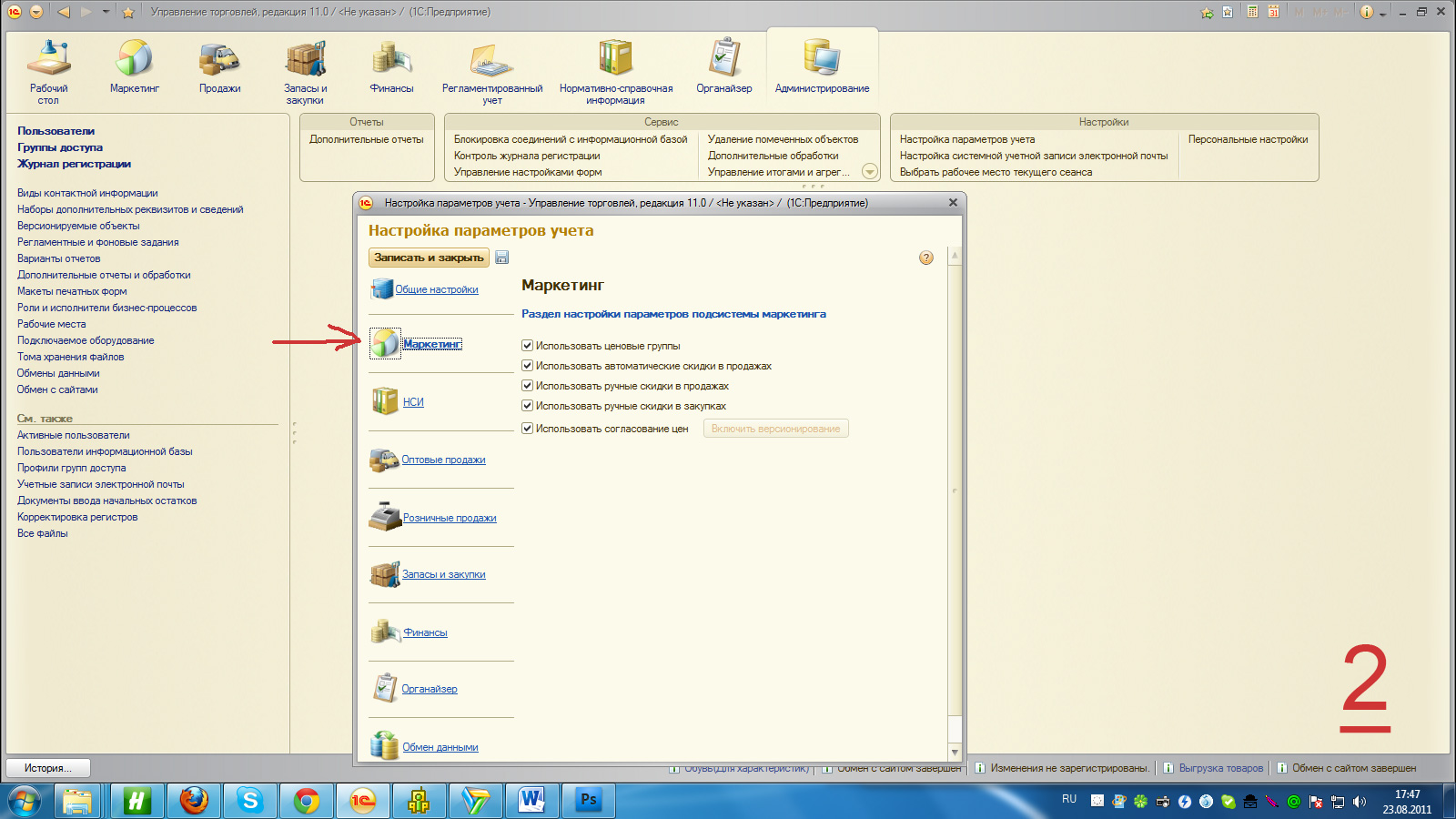
Task: Click Включить версионирование button
Action: coord(775,429)
